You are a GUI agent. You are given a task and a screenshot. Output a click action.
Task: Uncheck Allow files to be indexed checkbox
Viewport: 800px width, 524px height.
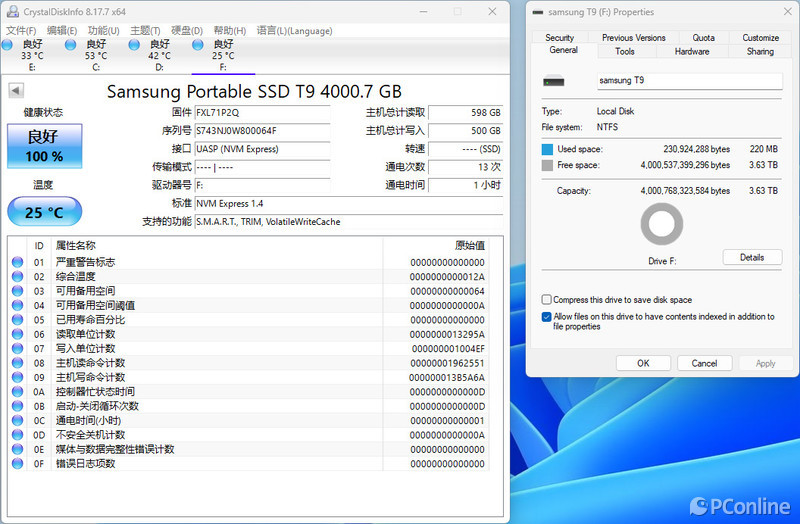pyautogui.click(x=546, y=317)
